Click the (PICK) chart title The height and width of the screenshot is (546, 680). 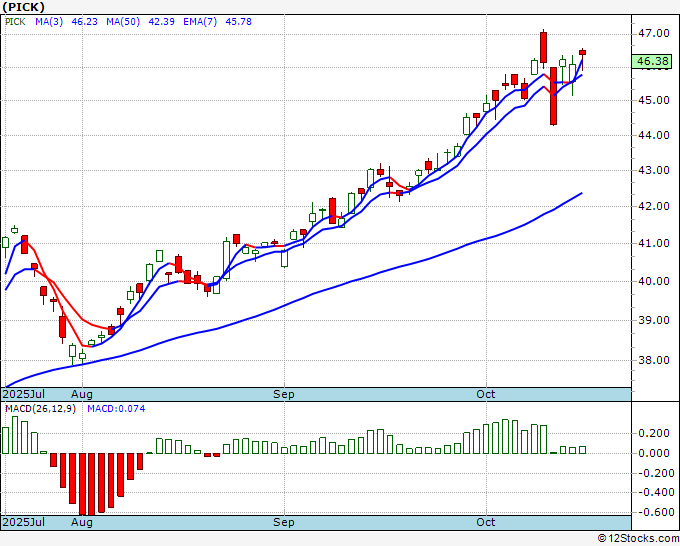[x=23, y=7]
